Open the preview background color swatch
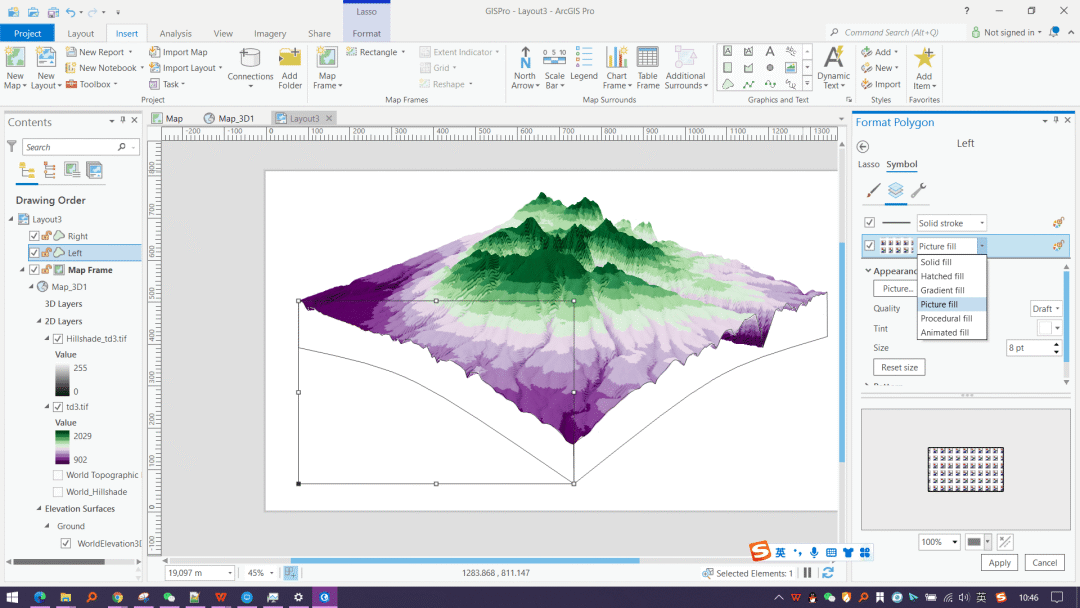This screenshot has height=608, width=1080. pyautogui.click(x=974, y=542)
